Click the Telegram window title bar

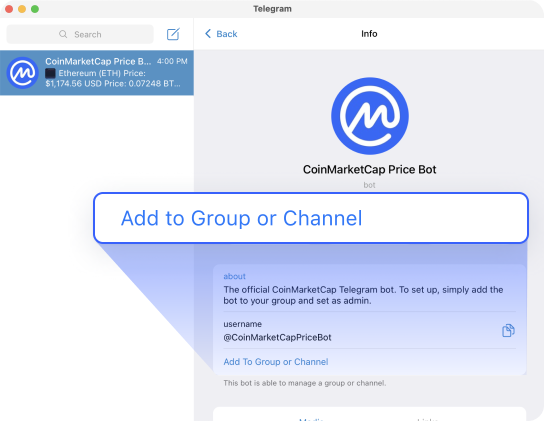(272, 9)
